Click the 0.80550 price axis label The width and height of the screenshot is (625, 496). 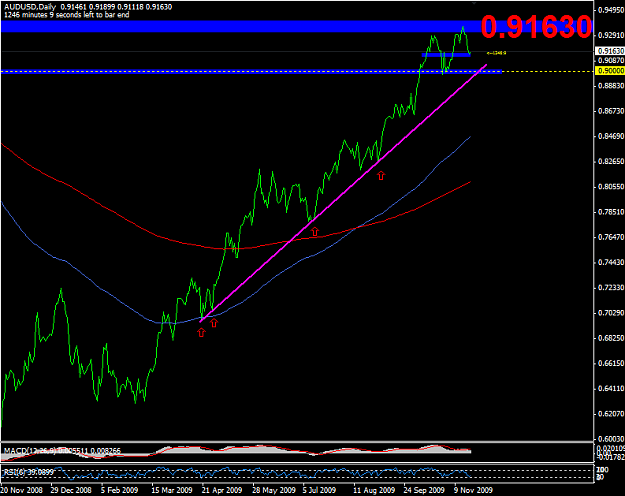(611, 187)
